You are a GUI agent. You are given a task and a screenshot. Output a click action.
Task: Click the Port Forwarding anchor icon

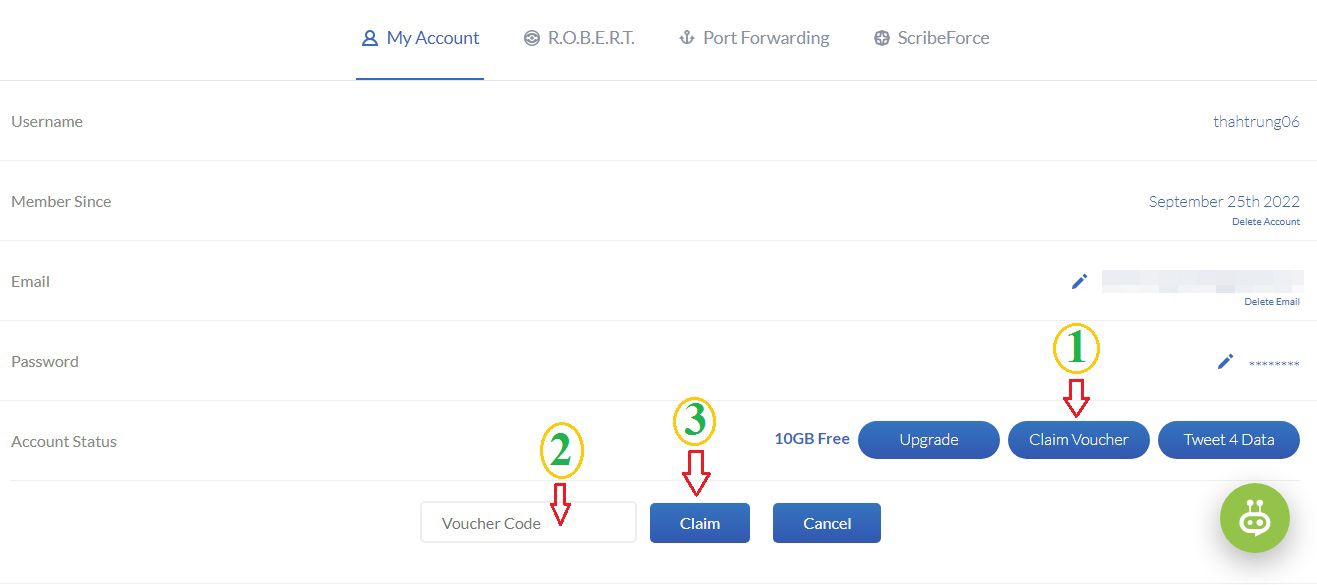point(686,38)
